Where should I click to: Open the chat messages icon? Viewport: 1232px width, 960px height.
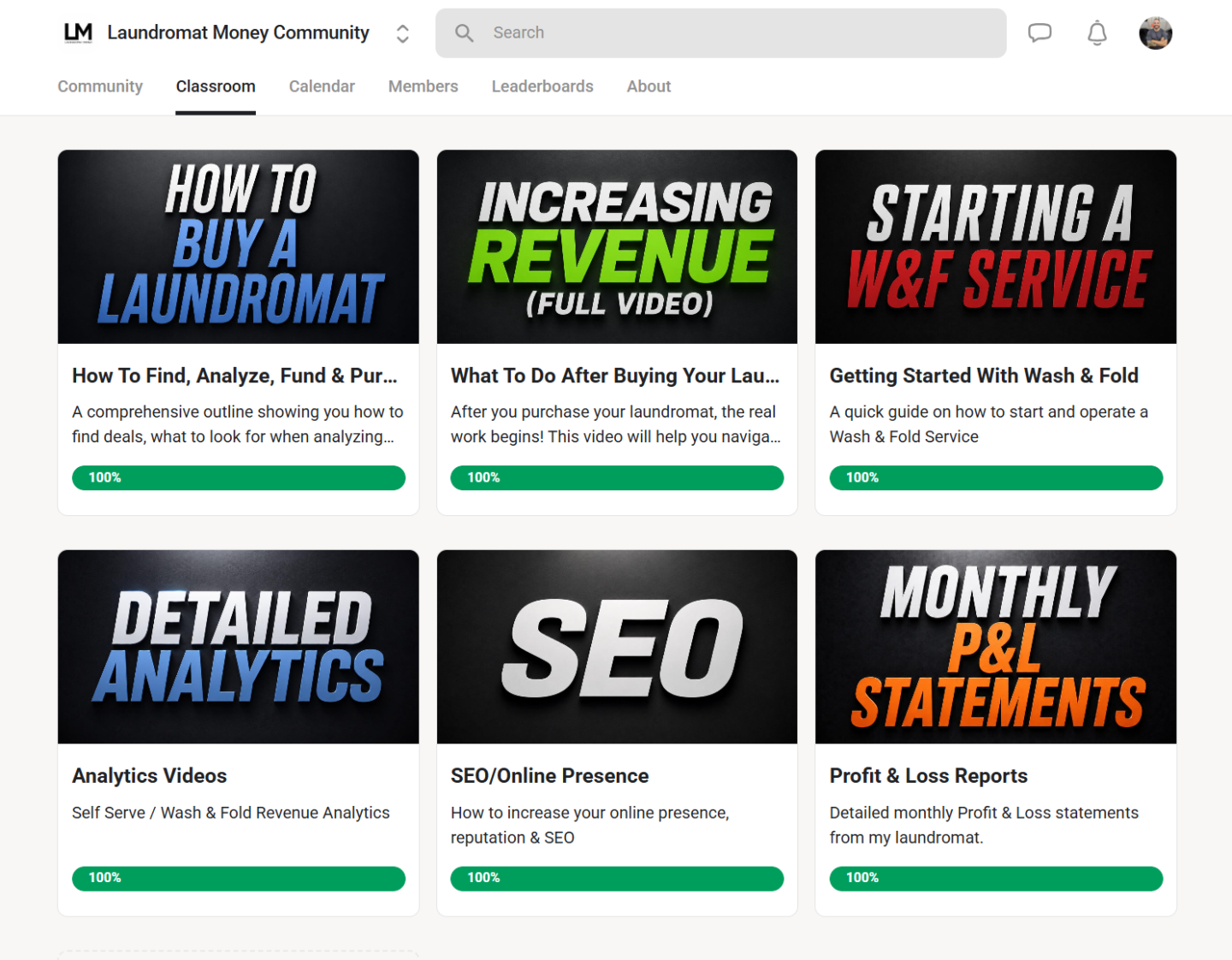coord(1039,33)
